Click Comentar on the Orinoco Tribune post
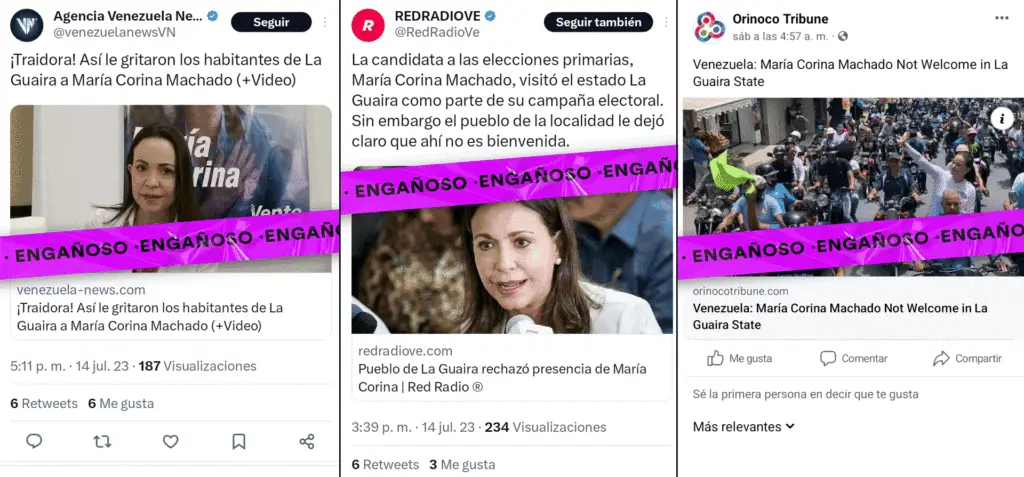This screenshot has width=1024, height=477. [854, 358]
